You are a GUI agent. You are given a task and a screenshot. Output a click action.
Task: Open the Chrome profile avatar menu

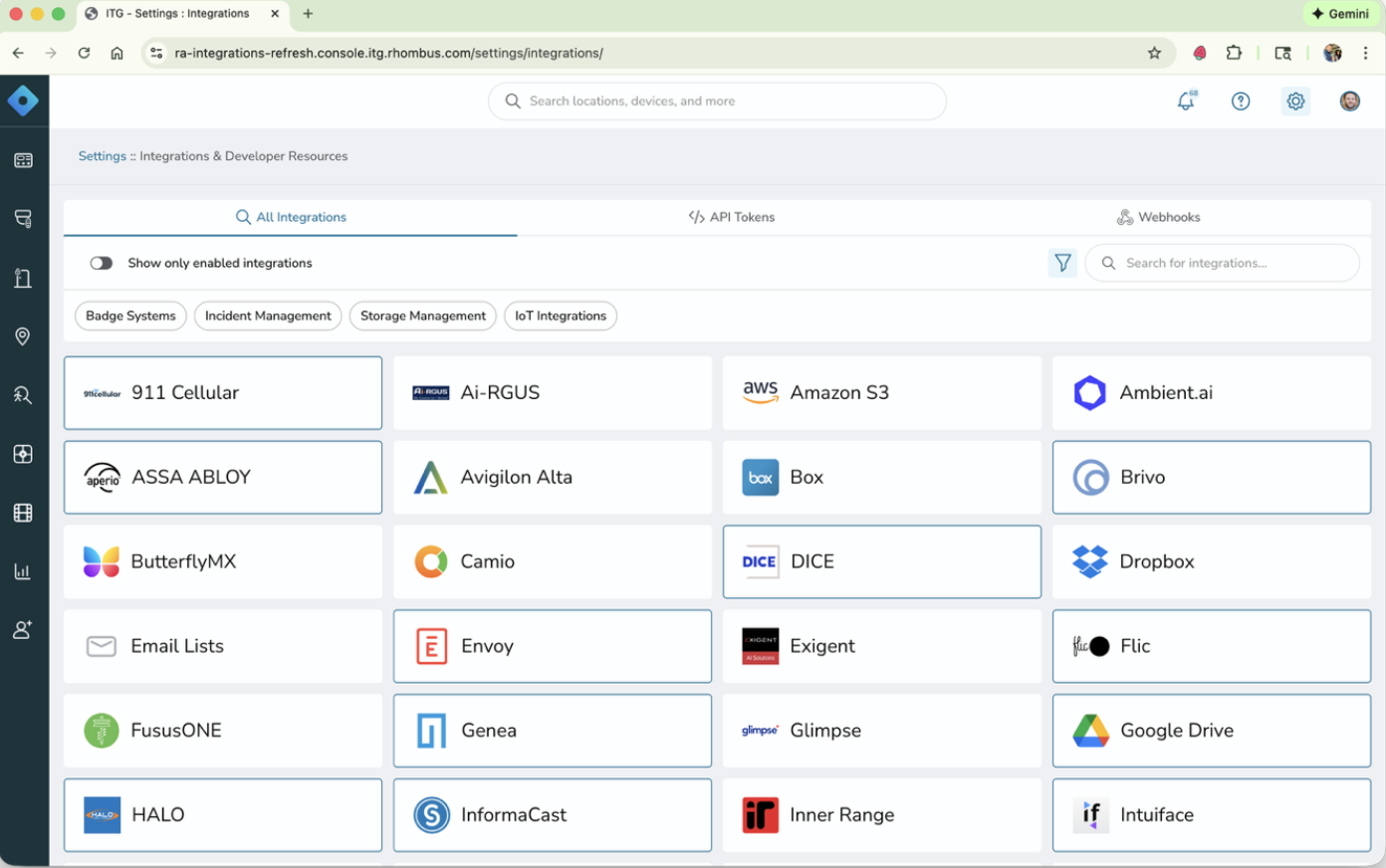pos(1331,53)
